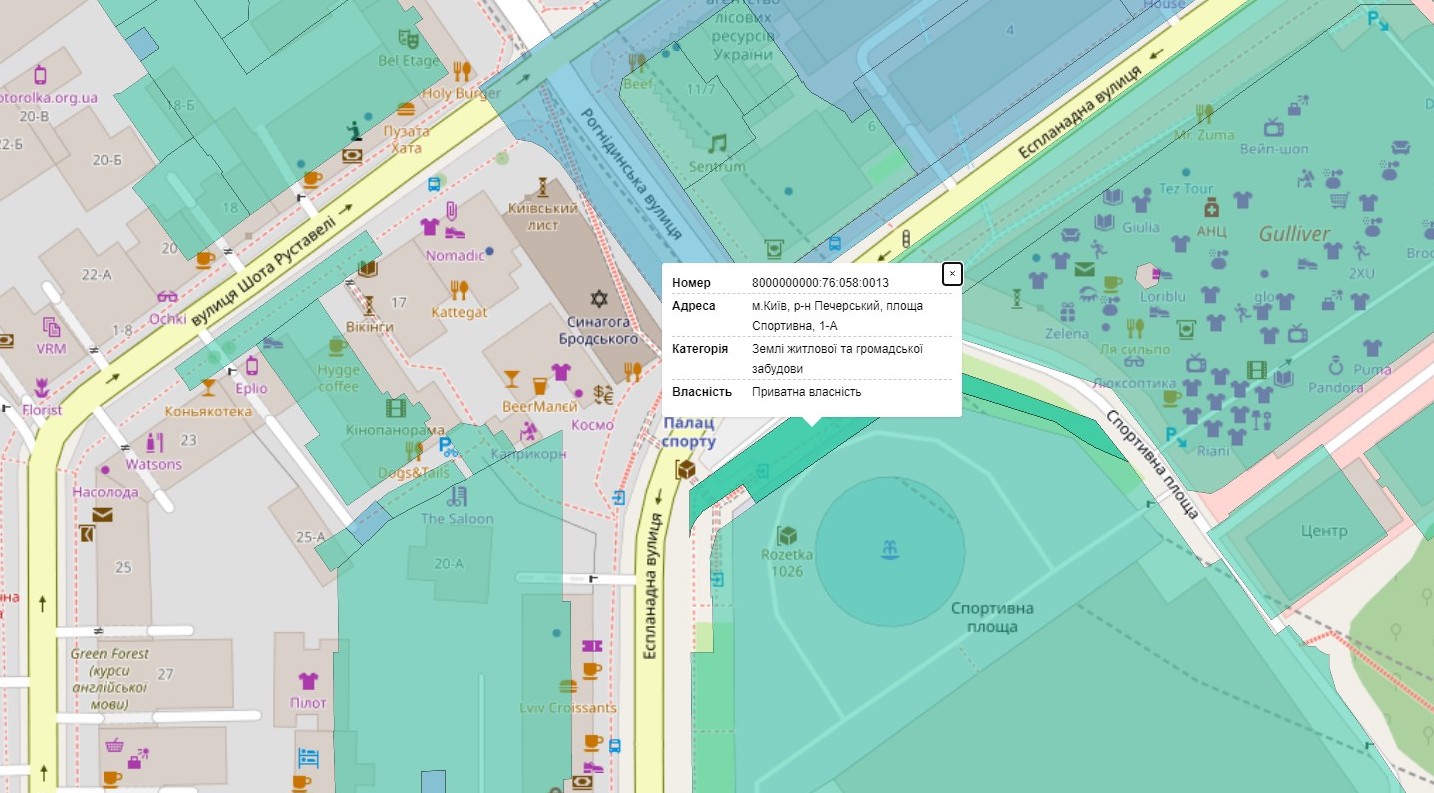
Task: Click the Lviv Croissants fast food icon
Action: click(x=568, y=687)
